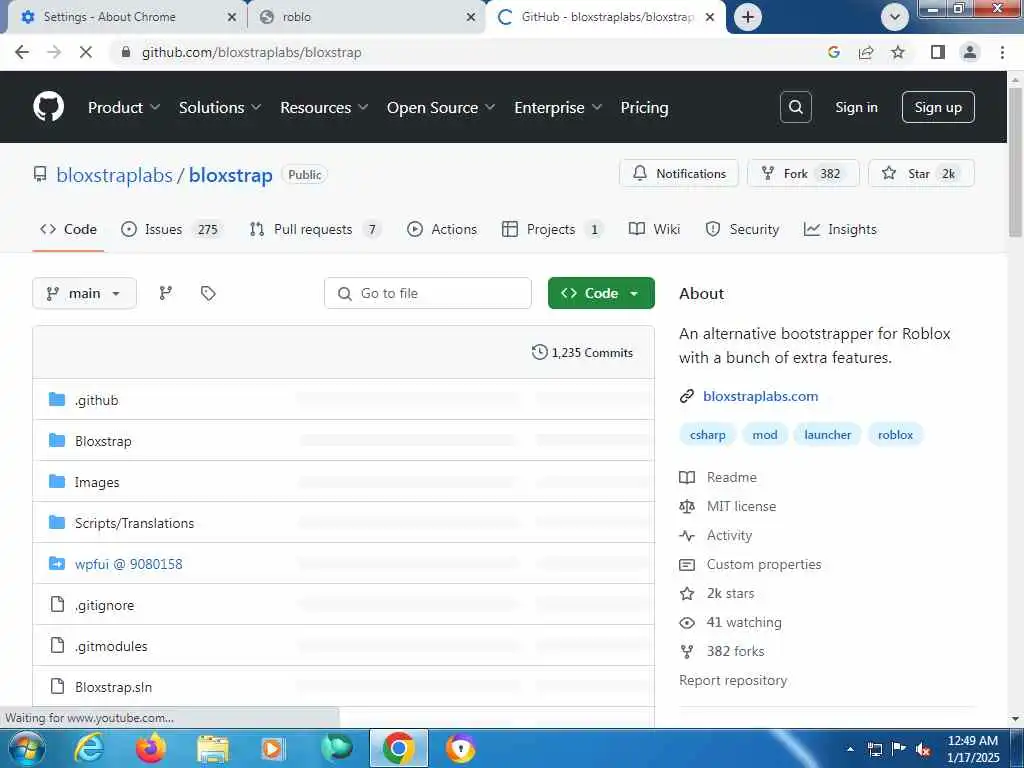Click the browser forward arrow
The height and width of the screenshot is (768, 1024).
[x=54, y=52]
